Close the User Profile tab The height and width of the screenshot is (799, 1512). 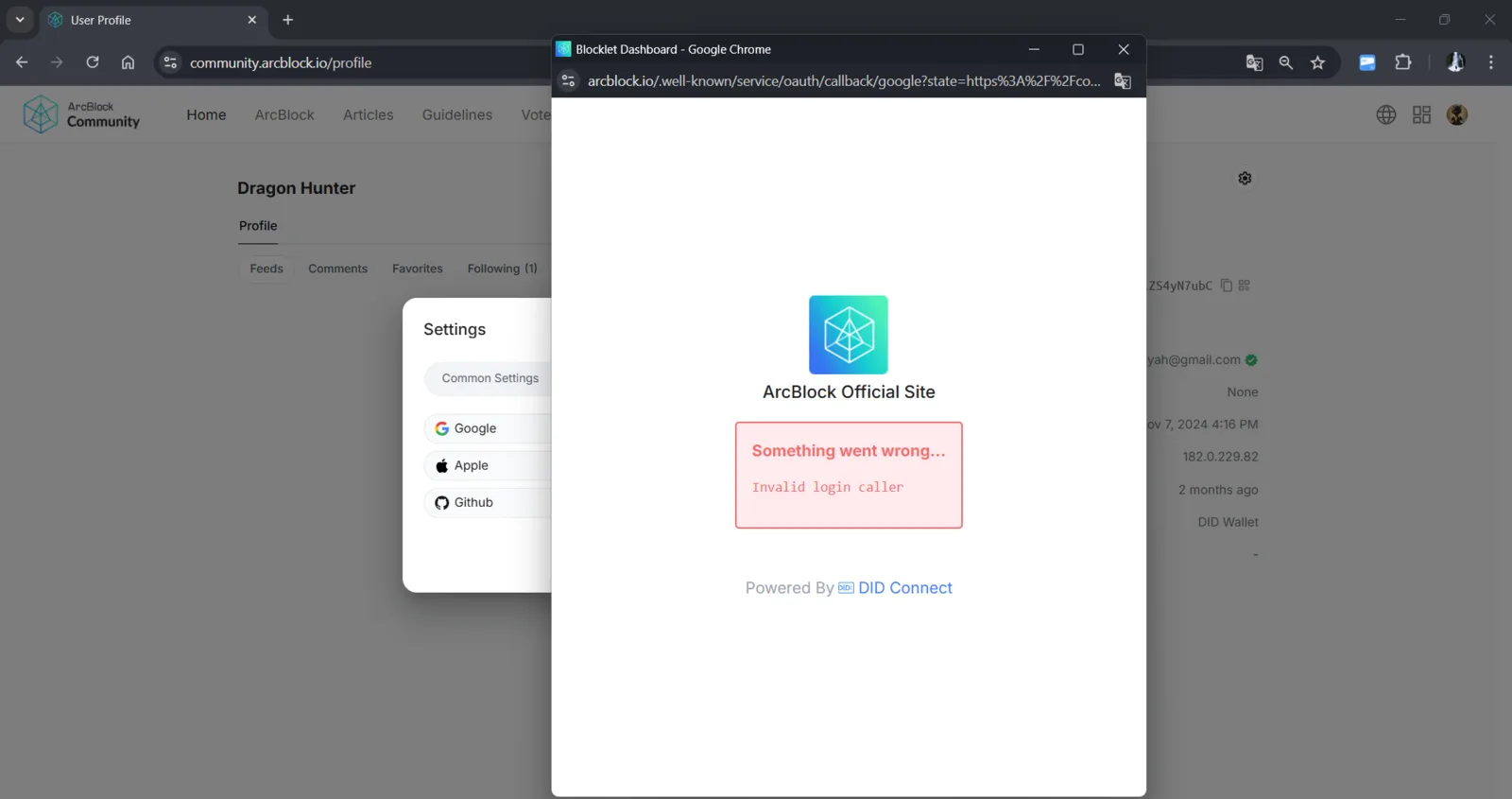click(252, 20)
